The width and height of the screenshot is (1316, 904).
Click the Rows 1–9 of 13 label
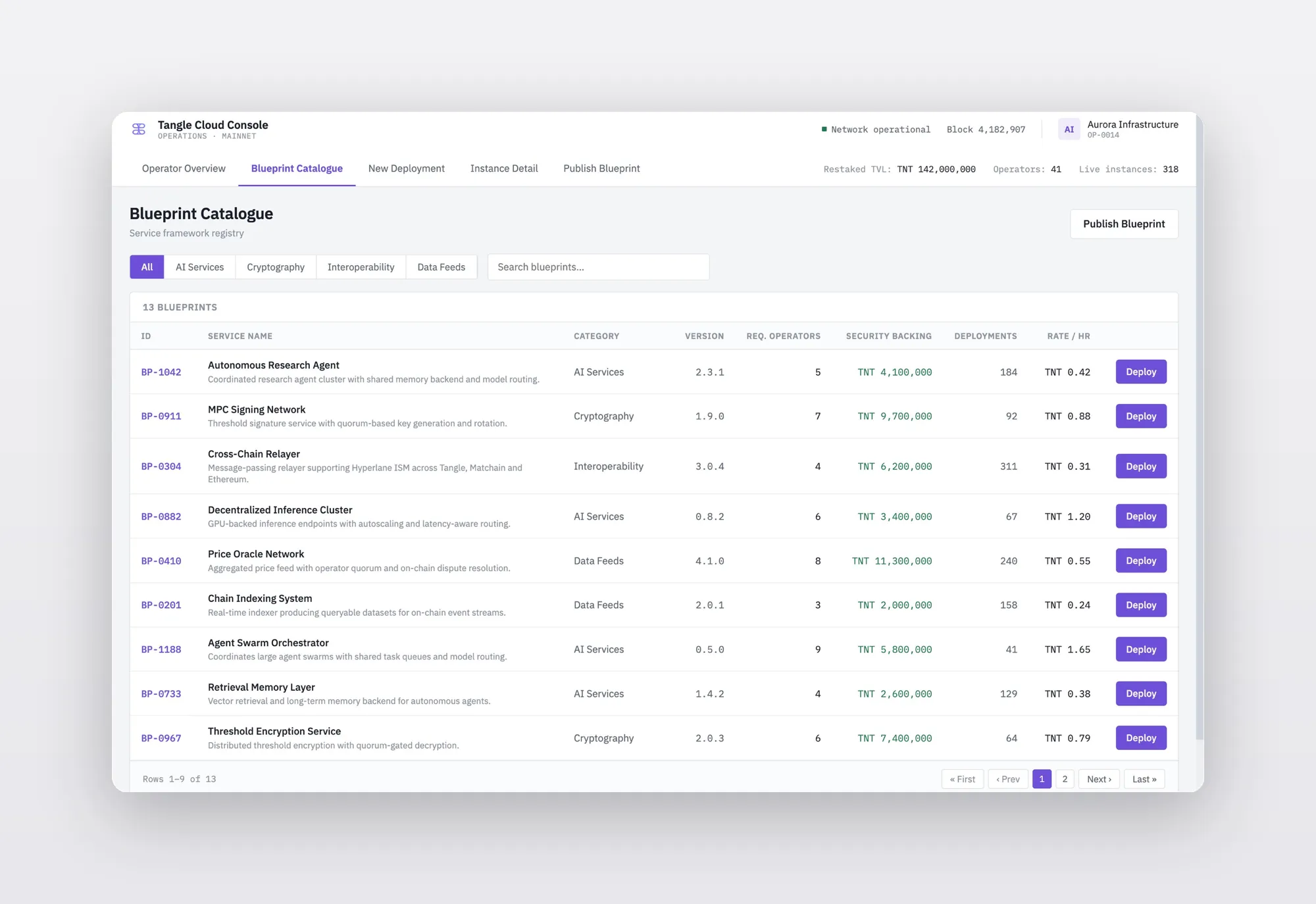tap(180, 779)
